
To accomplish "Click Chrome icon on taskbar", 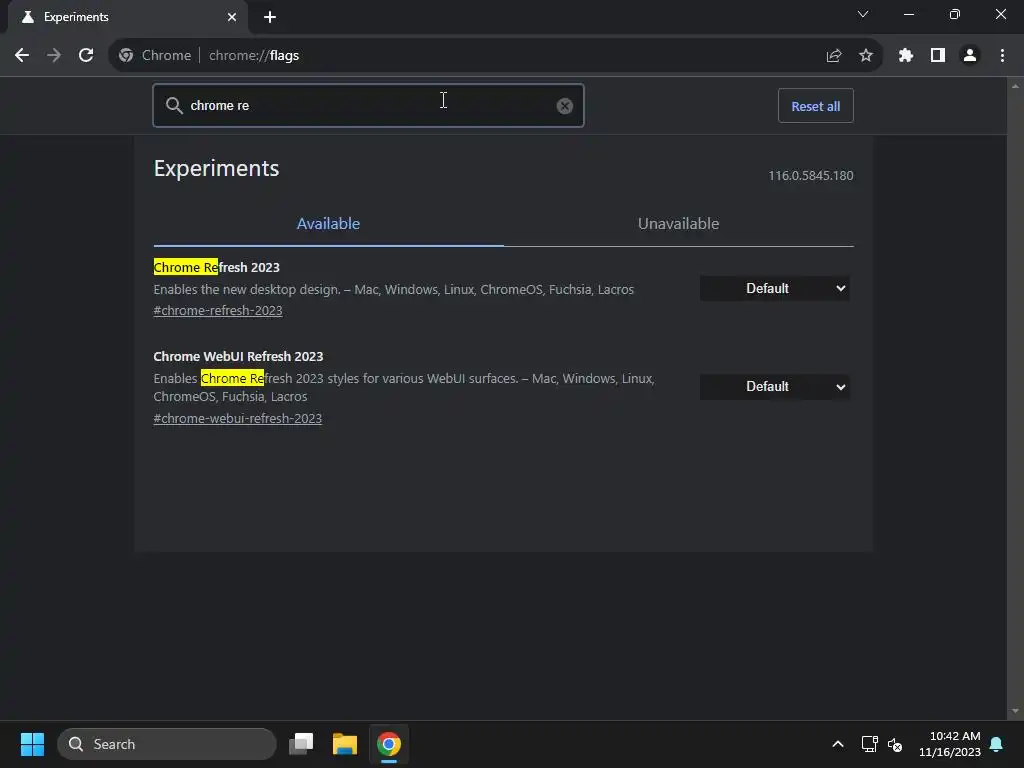I will 389,744.
